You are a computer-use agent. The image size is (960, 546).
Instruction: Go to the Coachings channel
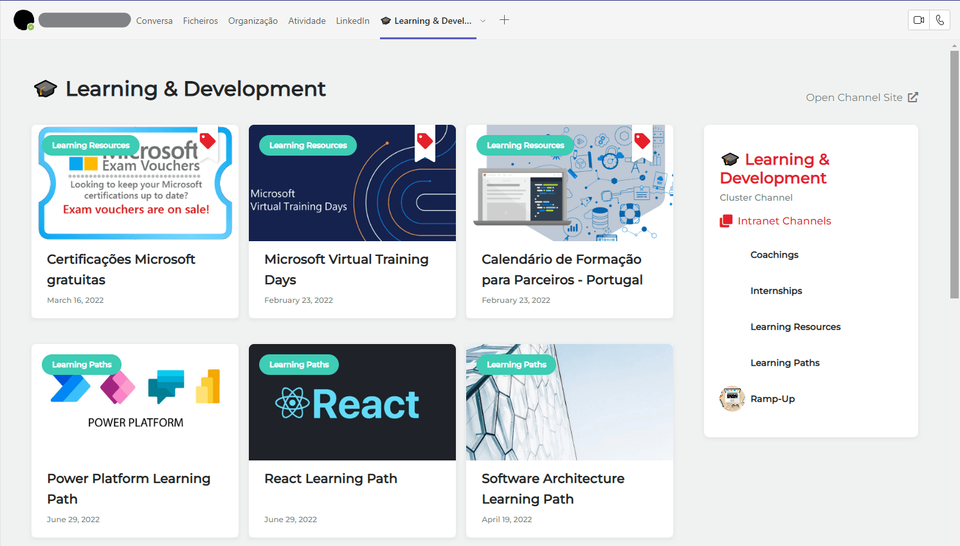click(x=774, y=255)
